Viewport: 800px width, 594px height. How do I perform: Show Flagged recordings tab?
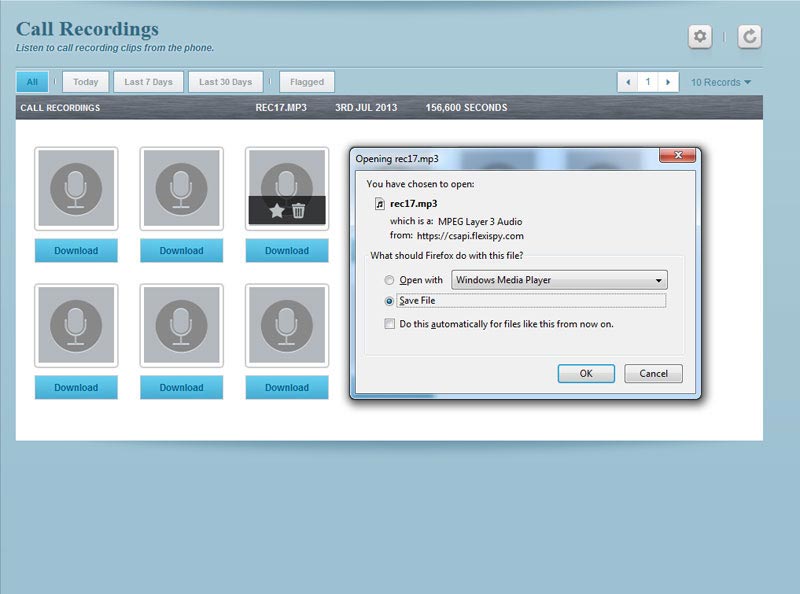307,82
